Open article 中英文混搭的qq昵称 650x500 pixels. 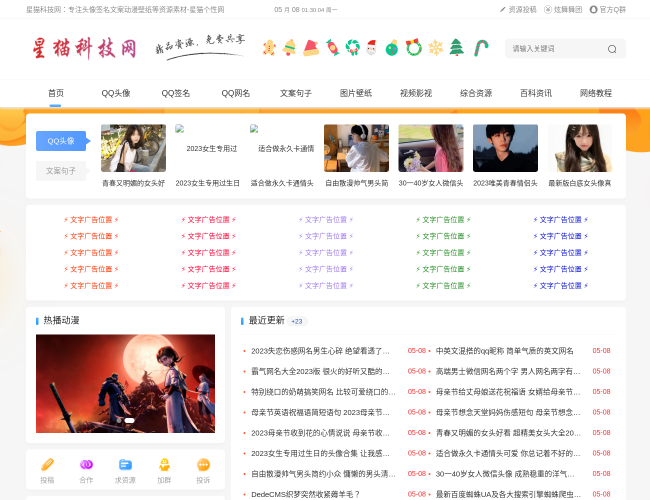tap(504, 351)
